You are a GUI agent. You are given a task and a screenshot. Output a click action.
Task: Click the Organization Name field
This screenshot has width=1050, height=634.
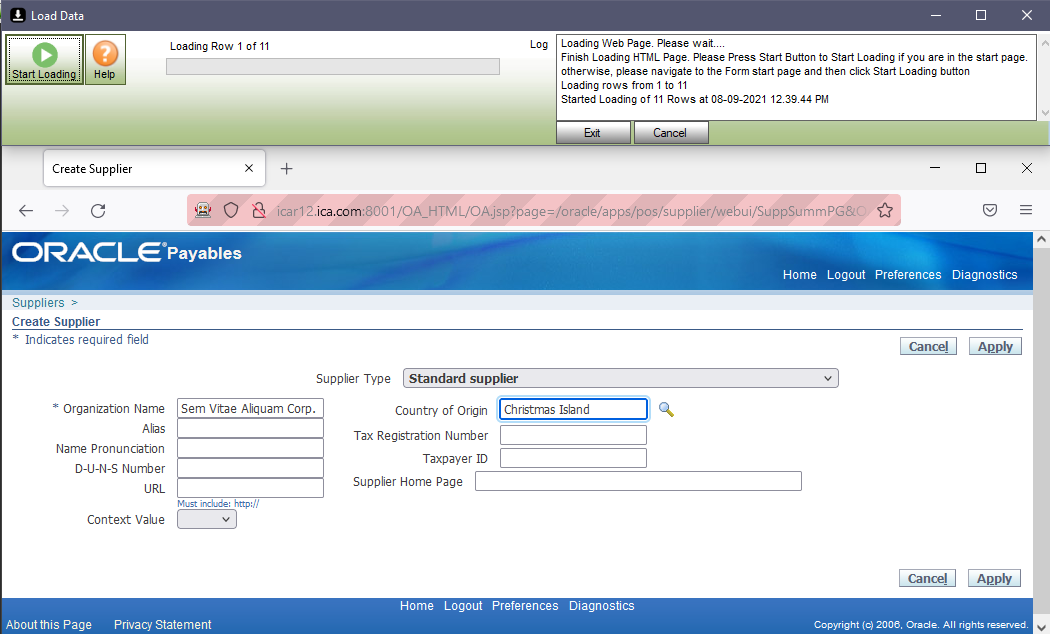pos(250,408)
